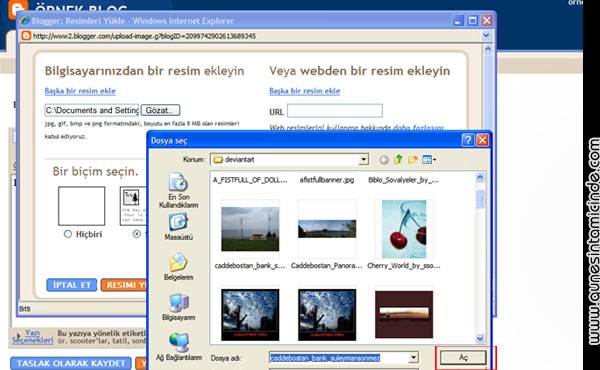Go to Masaüstü in places bar
Image resolution: width=600 pixels, height=370 pixels.
178,227
